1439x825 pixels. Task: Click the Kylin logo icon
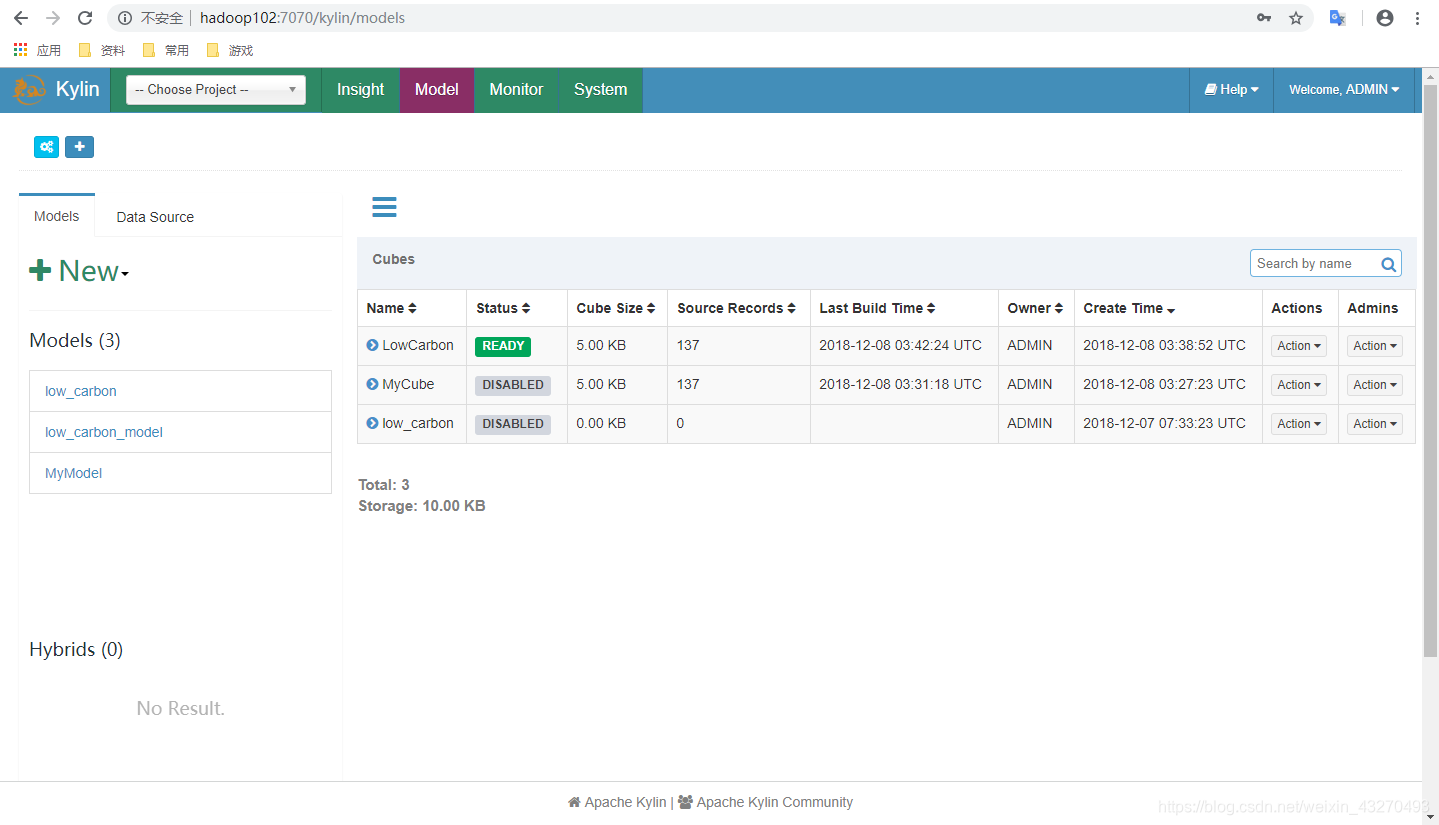point(28,90)
